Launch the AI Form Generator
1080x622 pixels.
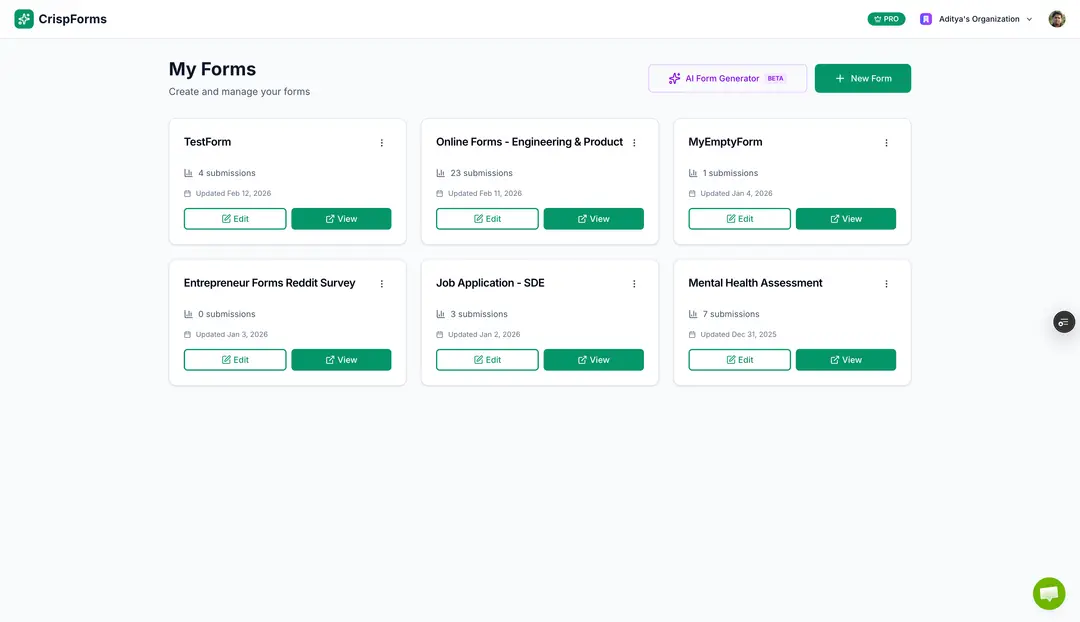click(727, 78)
